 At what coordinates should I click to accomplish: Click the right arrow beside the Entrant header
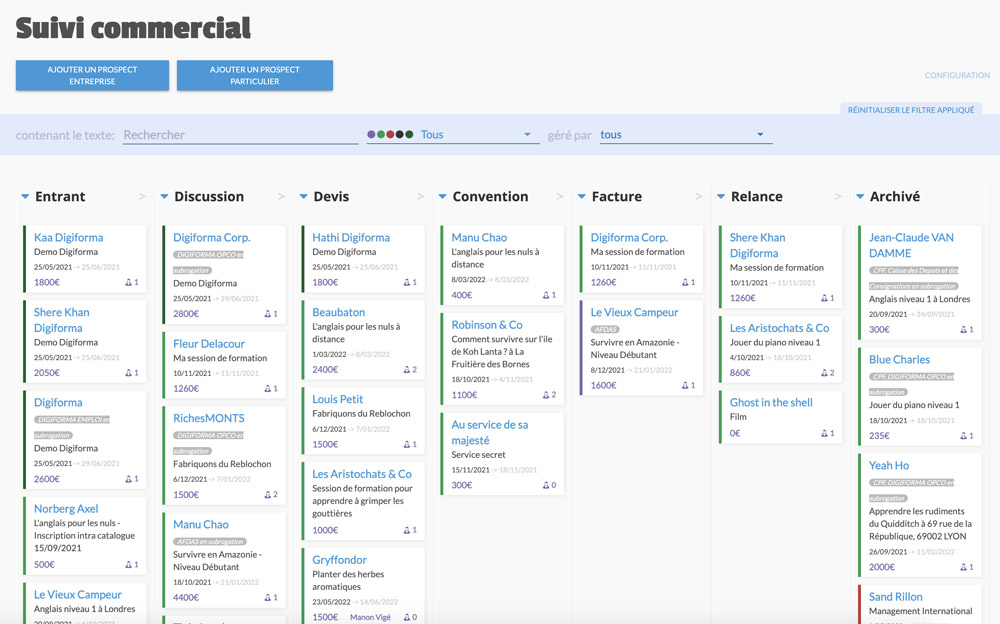pos(142,197)
